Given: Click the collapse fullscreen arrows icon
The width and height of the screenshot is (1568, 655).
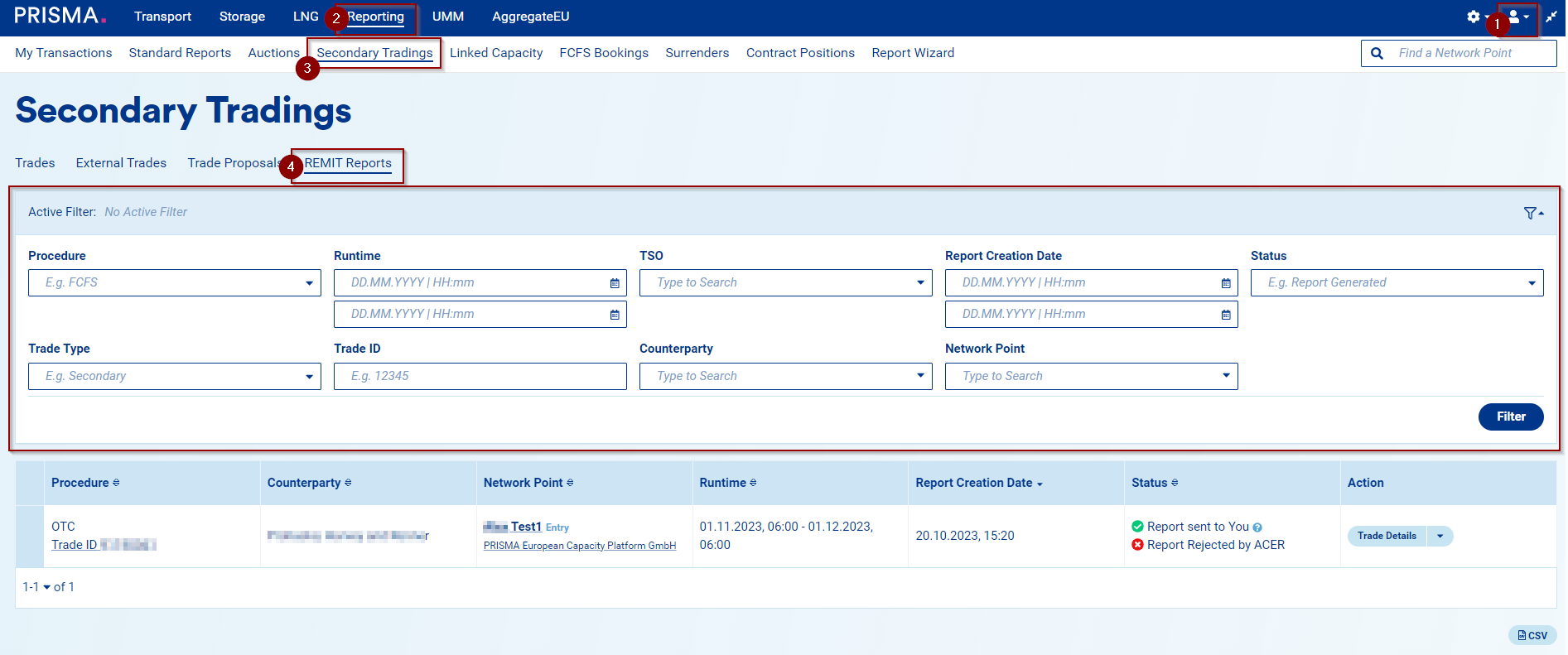Looking at the screenshot, I should point(1551,17).
